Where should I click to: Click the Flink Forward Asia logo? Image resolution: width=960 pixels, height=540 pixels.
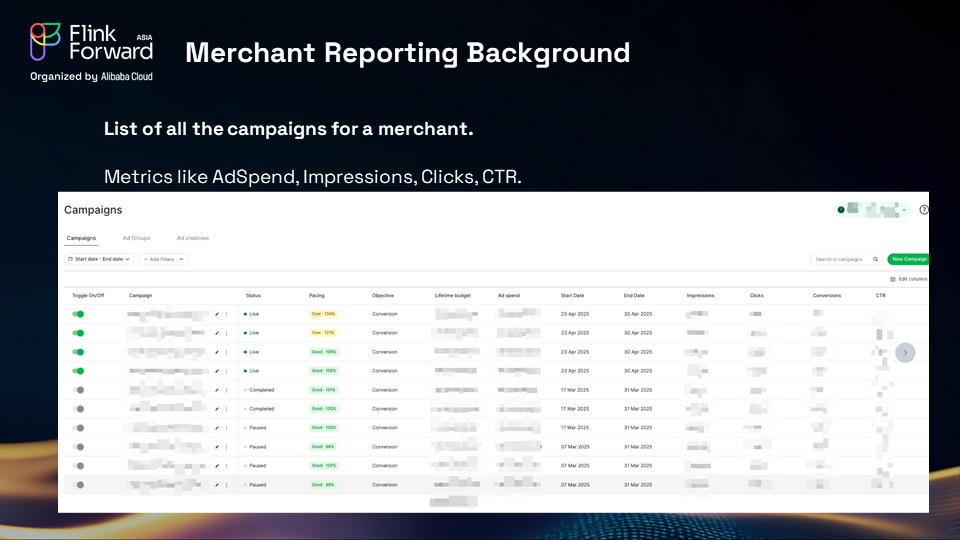(x=91, y=52)
